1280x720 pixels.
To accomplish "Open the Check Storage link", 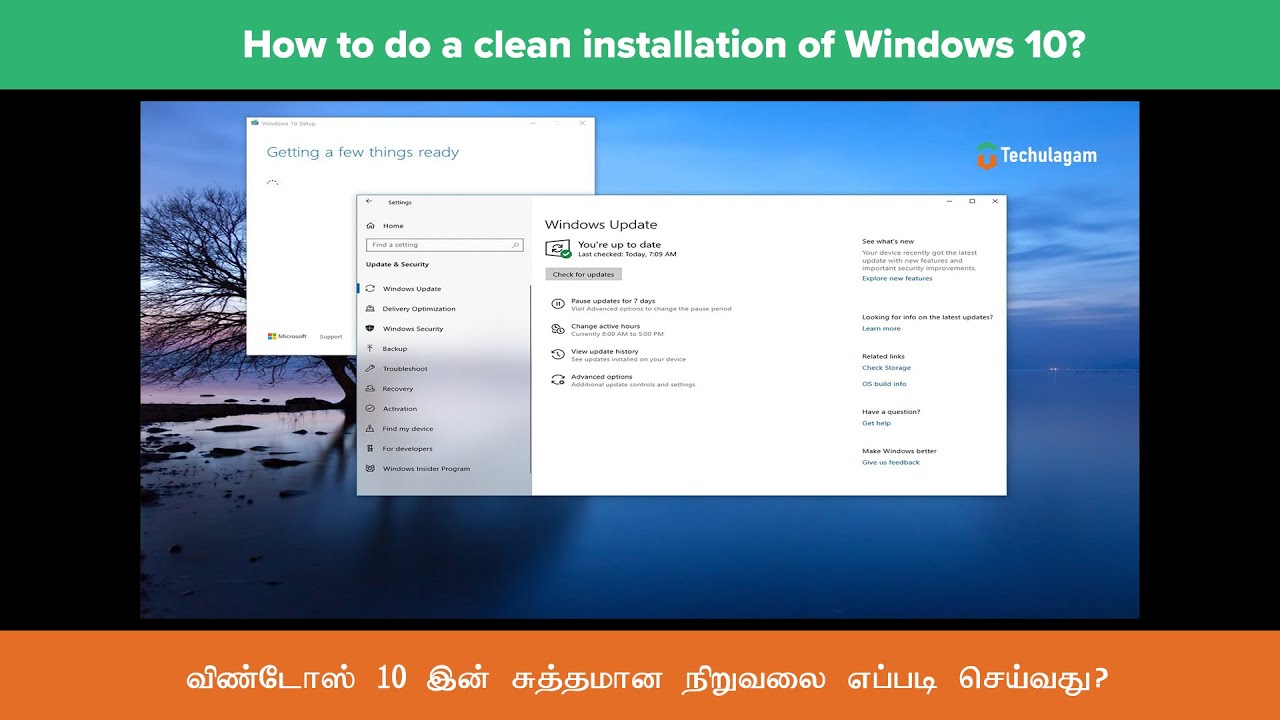I will (x=886, y=368).
